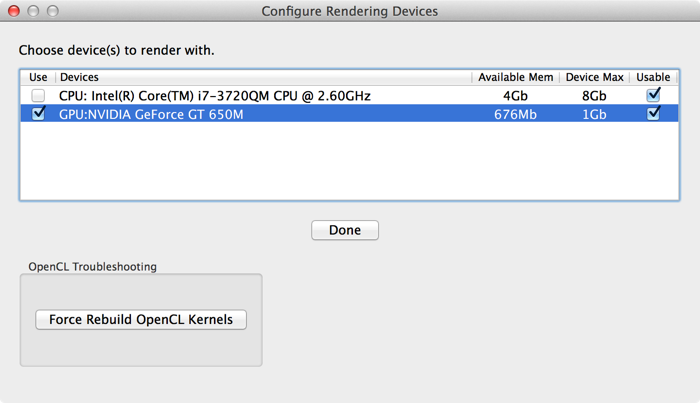Enable the Intel Core i7 CPU Use checkbox
700x403 pixels.
pyautogui.click(x=38, y=95)
